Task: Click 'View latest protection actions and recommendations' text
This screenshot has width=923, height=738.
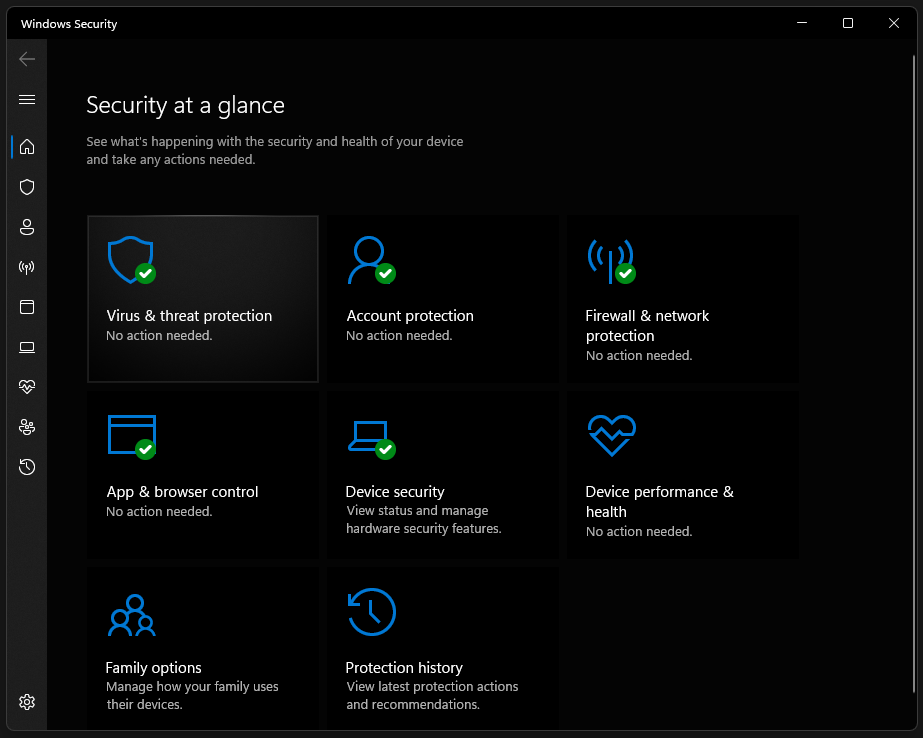Action: (432, 696)
